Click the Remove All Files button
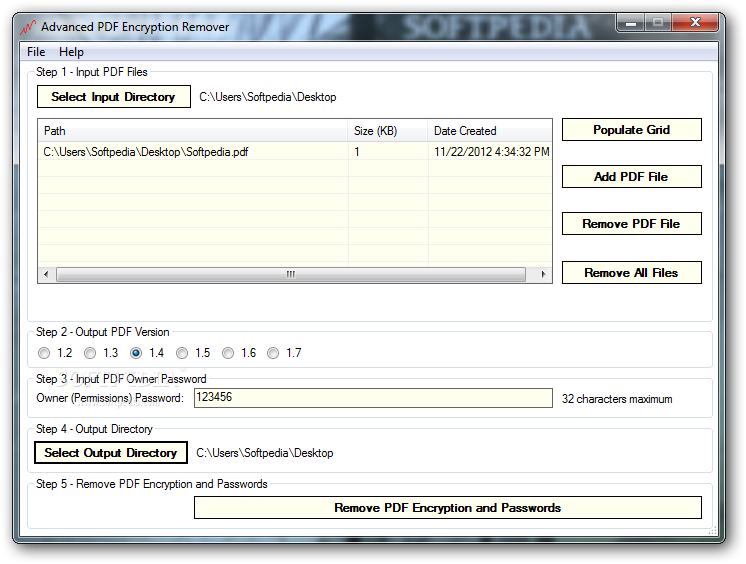 631,273
